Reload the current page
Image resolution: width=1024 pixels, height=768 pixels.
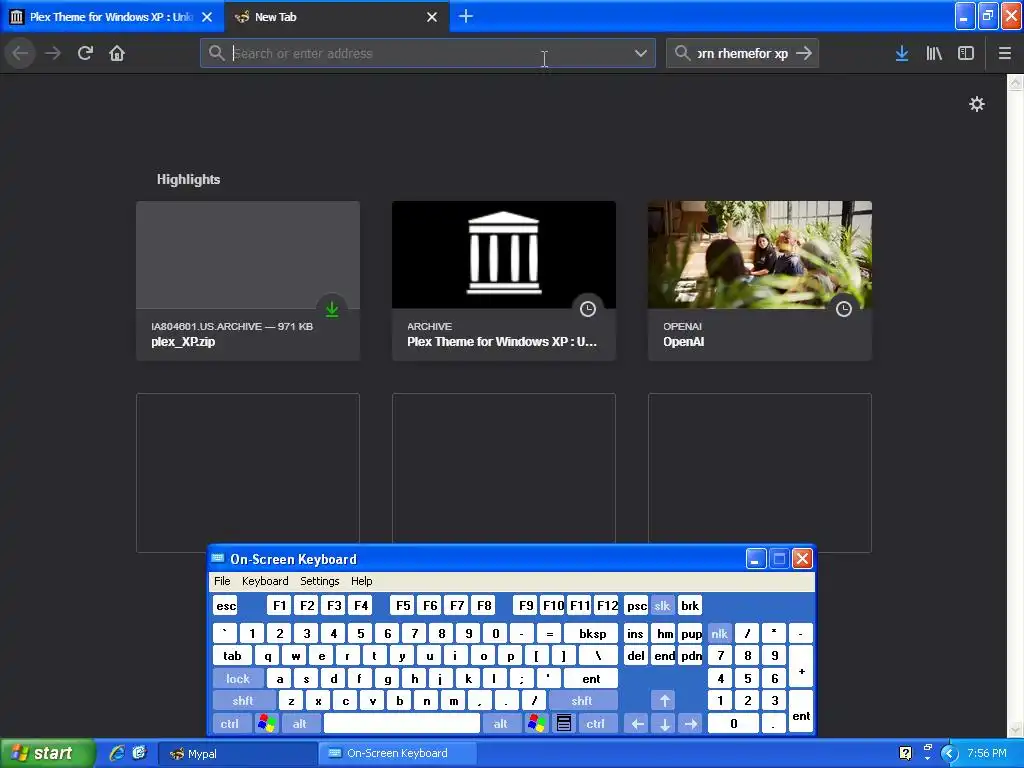pyautogui.click(x=85, y=53)
